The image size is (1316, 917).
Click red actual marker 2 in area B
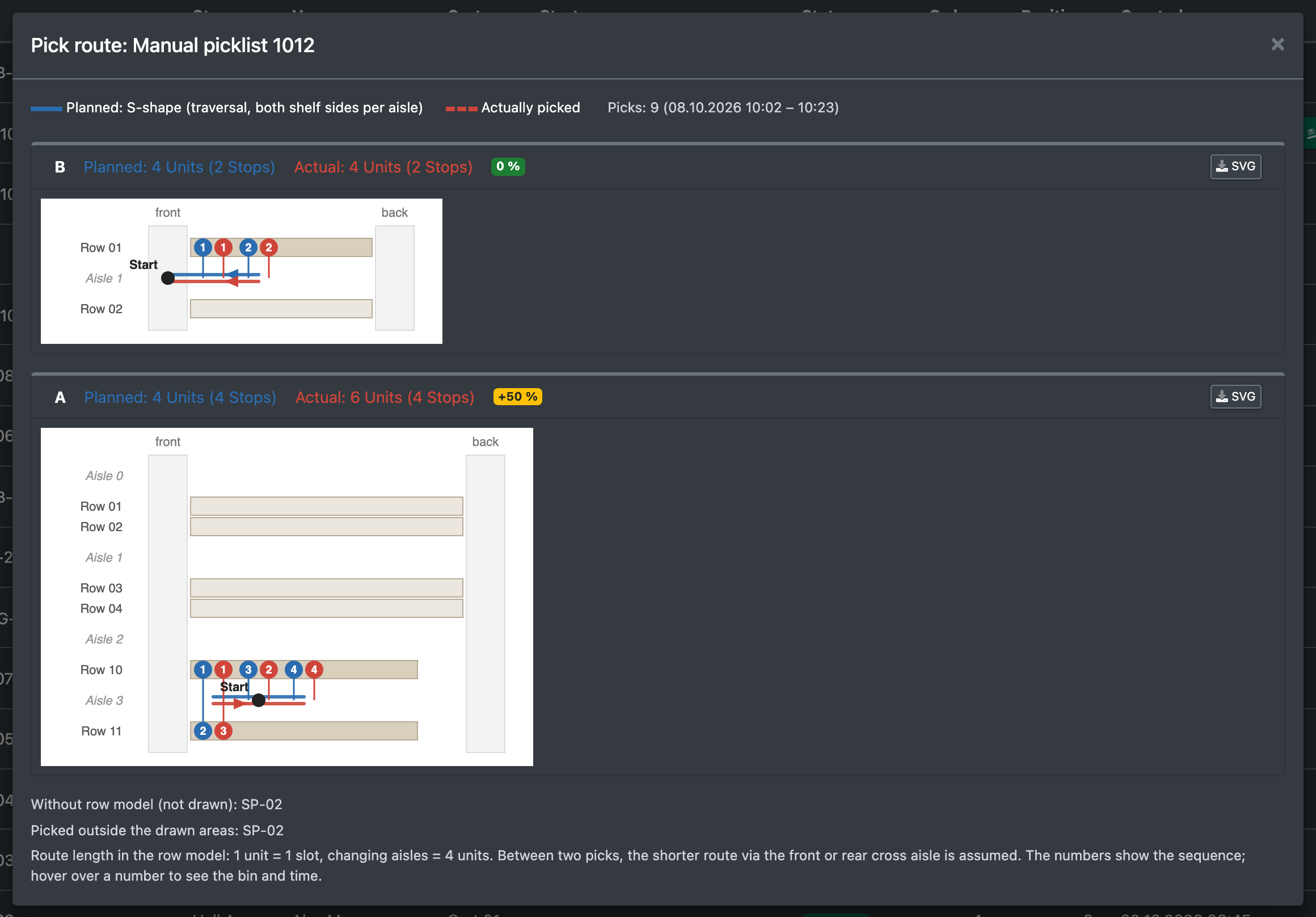click(x=269, y=248)
